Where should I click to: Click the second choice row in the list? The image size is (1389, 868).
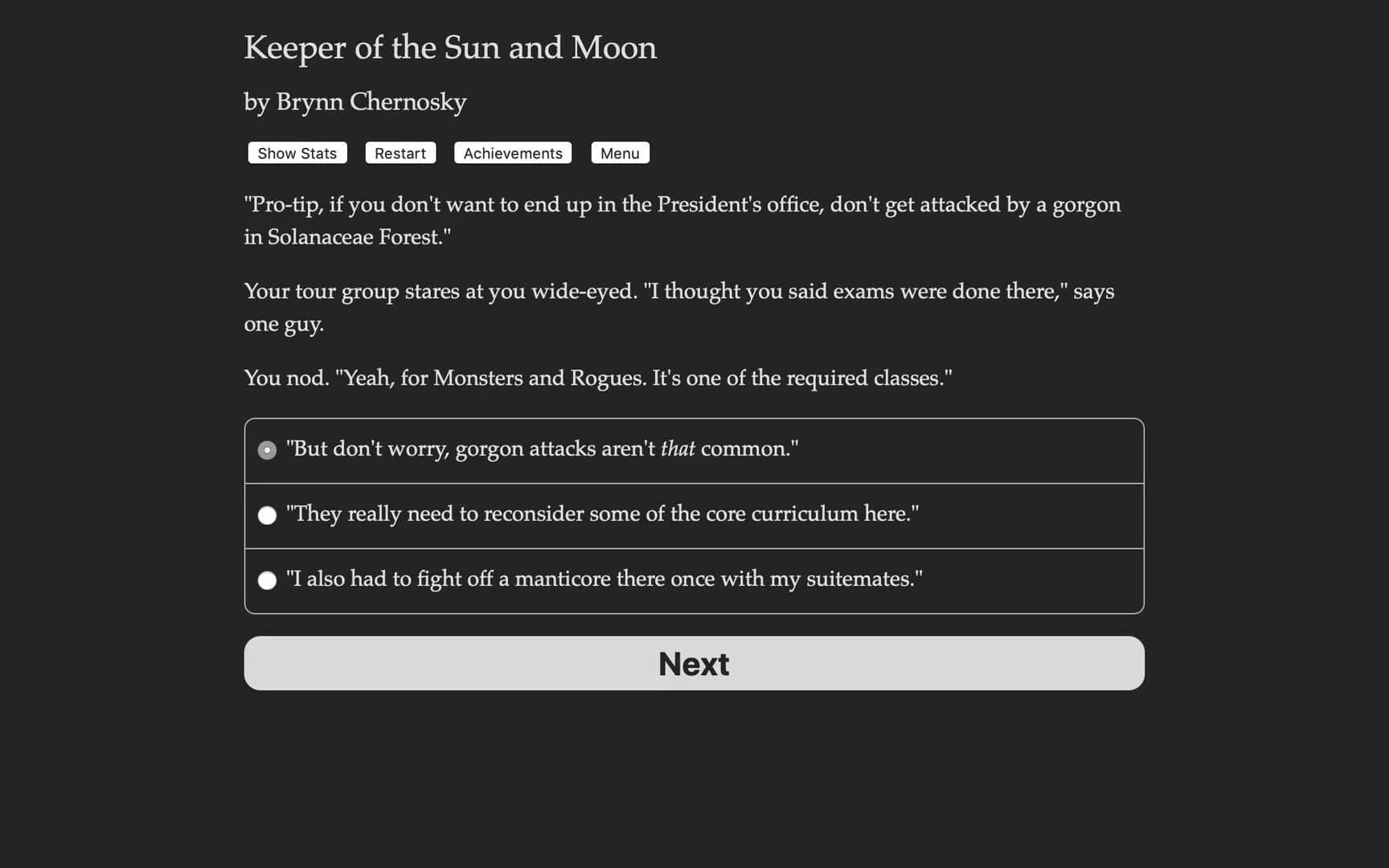(694, 515)
